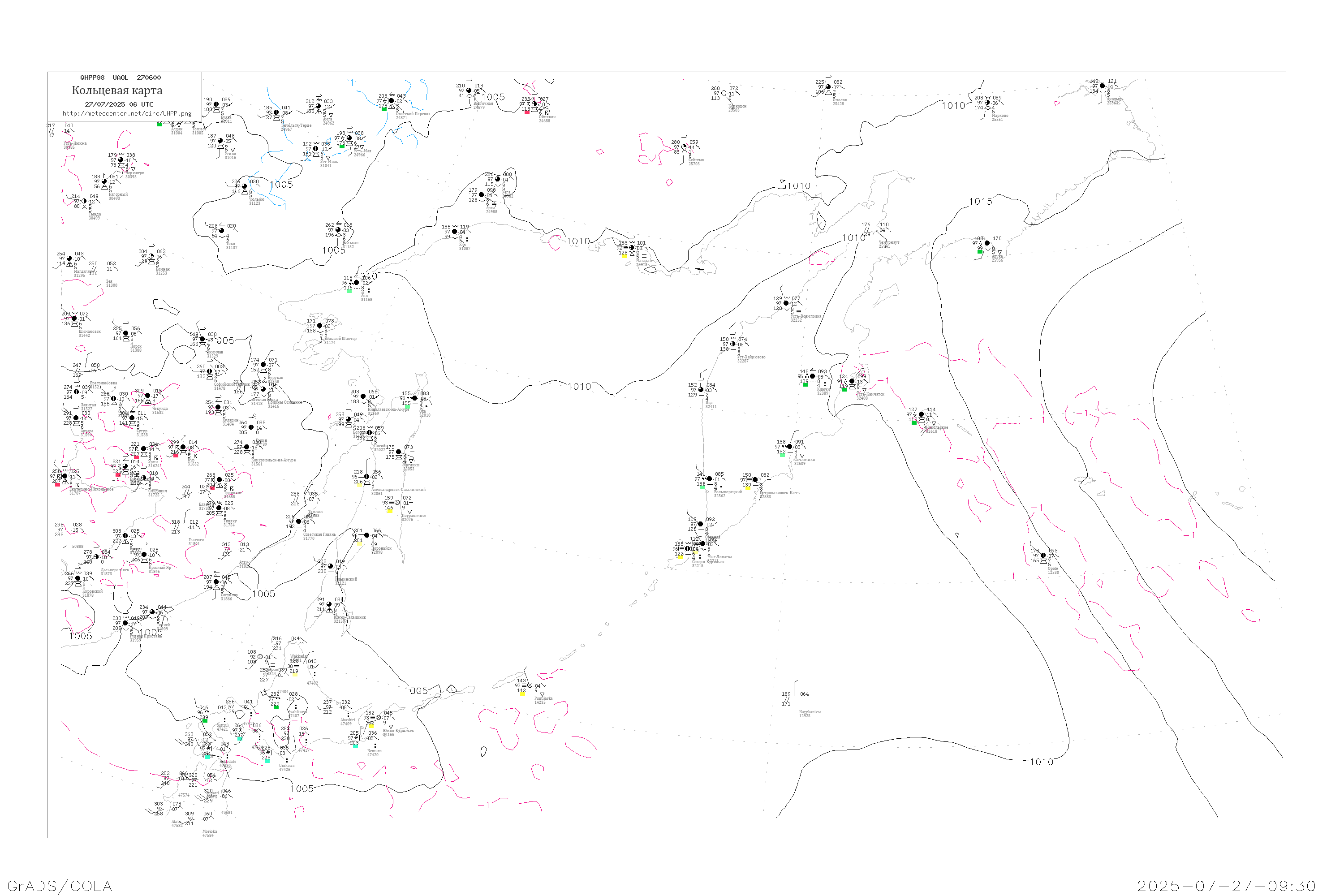Viewport: 1344px width, 896px height.
Task: Click the red square at Оймякон station
Action: pos(527,112)
